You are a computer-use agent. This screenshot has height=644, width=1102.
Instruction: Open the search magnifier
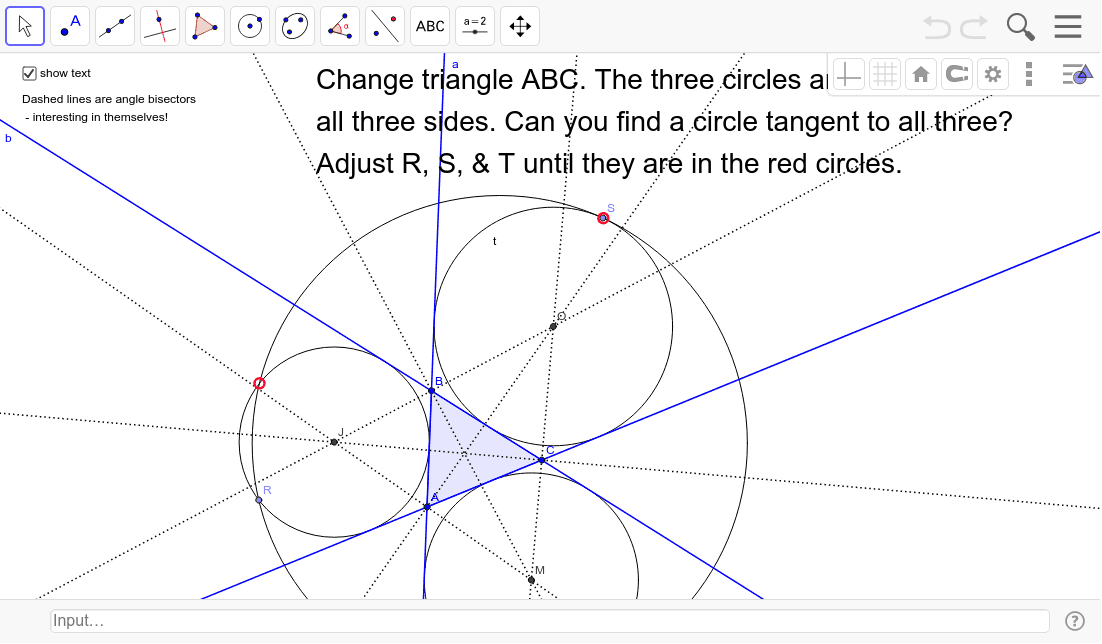coord(1020,27)
